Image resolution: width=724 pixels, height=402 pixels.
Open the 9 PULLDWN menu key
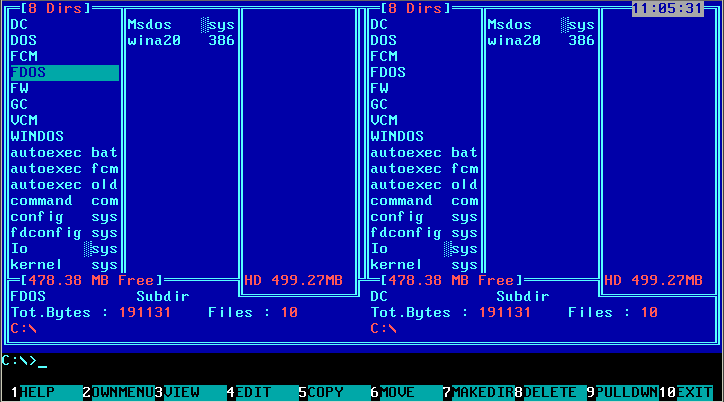622,392
